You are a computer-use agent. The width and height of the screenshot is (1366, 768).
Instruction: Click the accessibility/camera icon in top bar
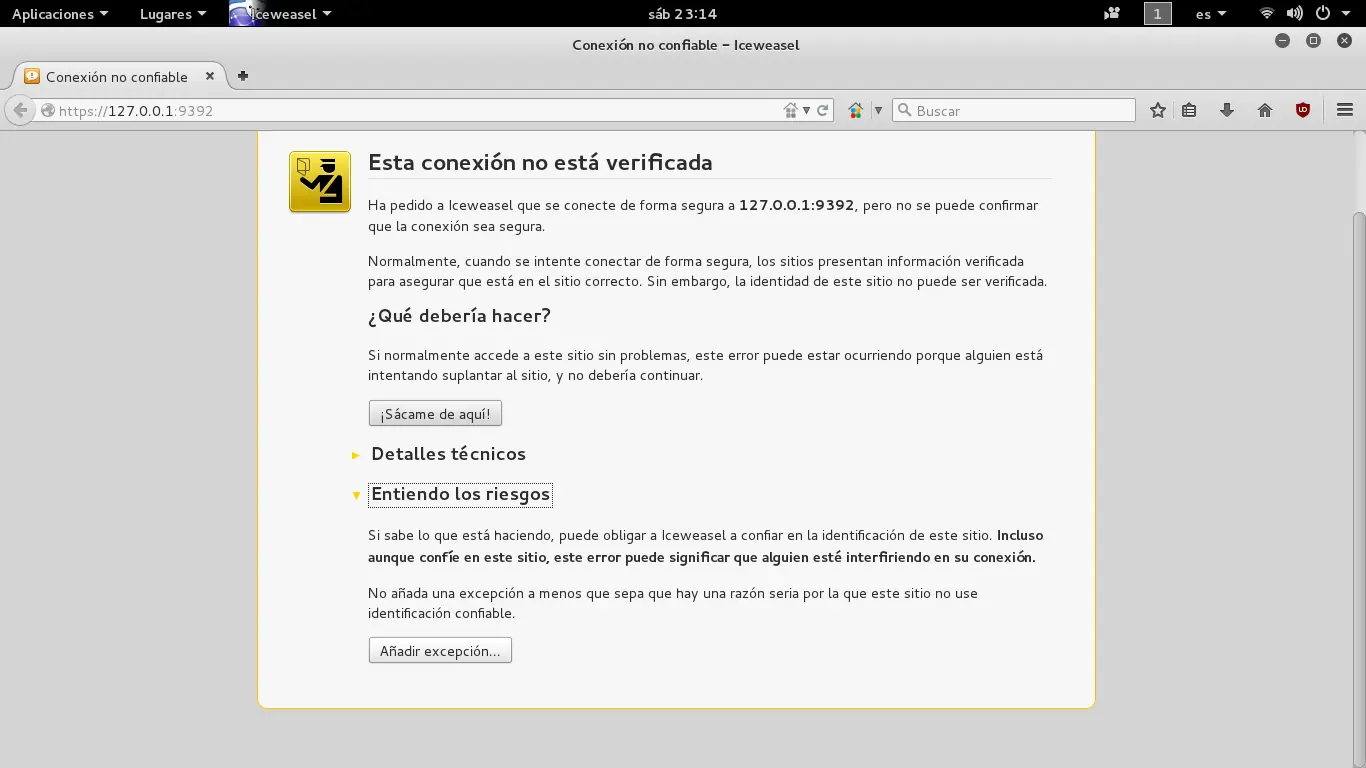[1112, 14]
